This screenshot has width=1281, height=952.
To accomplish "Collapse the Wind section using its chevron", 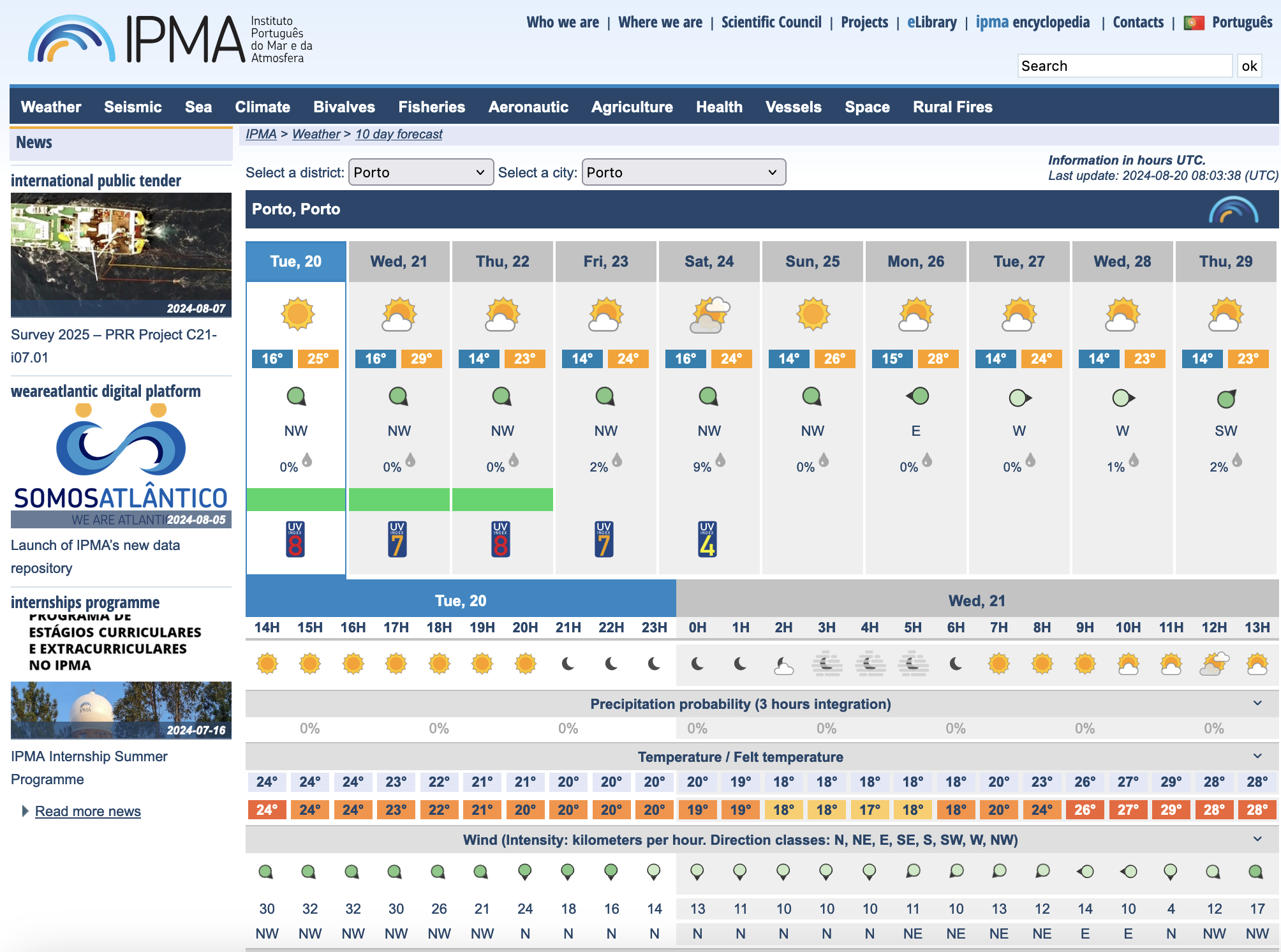I will pos(1259,840).
